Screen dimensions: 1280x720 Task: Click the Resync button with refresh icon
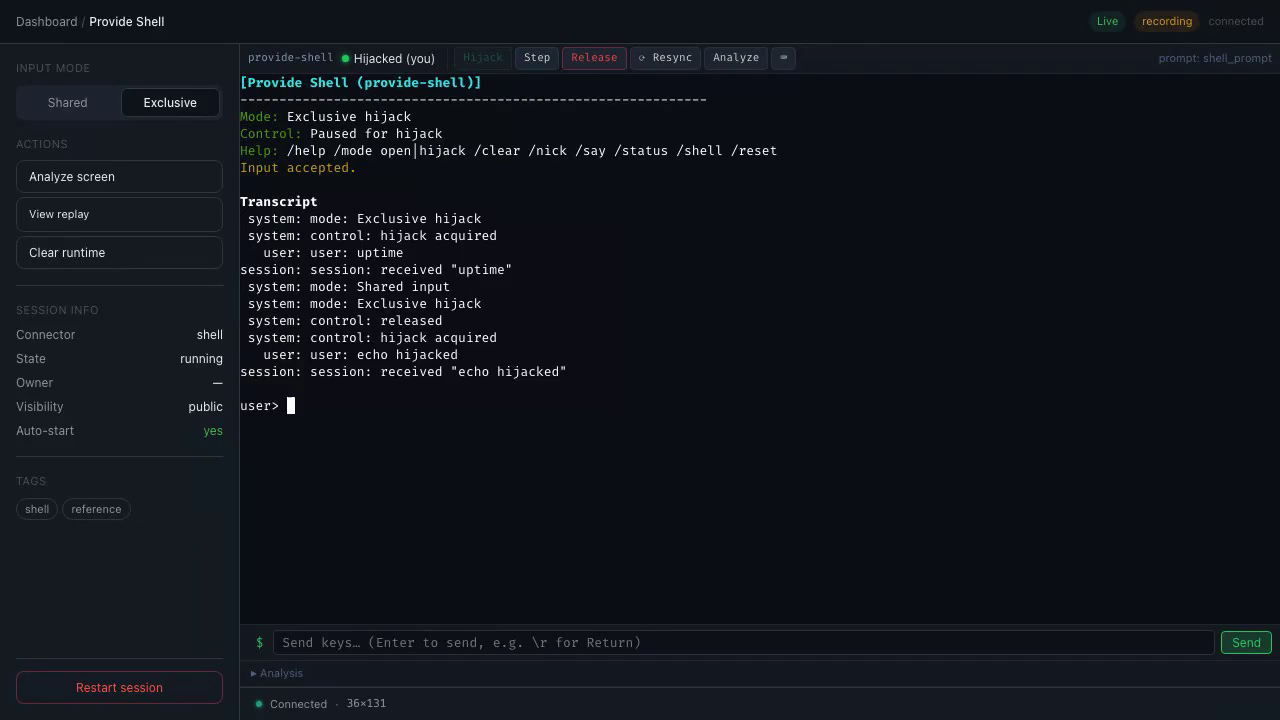[x=666, y=58]
